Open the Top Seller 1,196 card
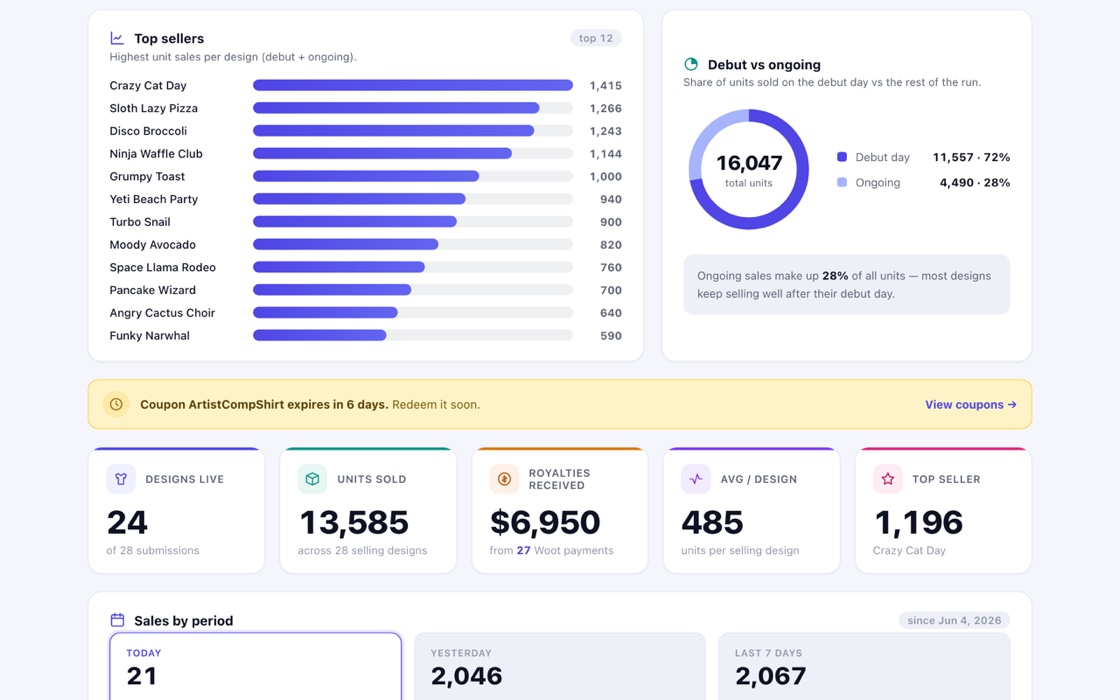 (x=944, y=510)
